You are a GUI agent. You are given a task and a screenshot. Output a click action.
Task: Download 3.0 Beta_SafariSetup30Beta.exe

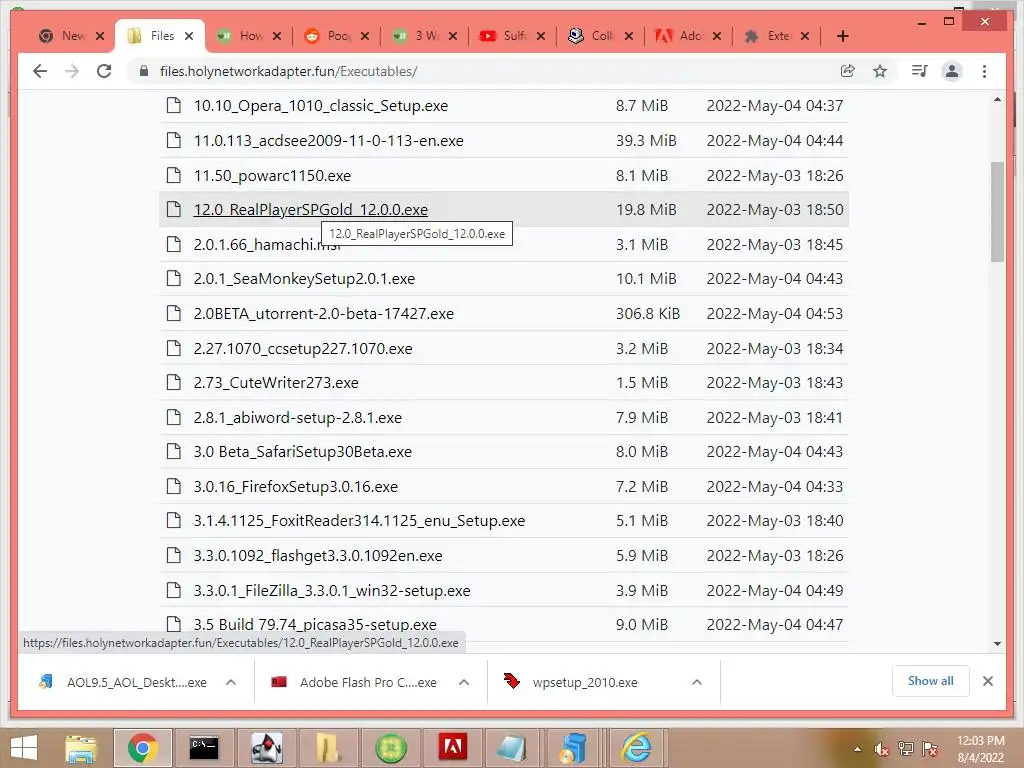(302, 452)
